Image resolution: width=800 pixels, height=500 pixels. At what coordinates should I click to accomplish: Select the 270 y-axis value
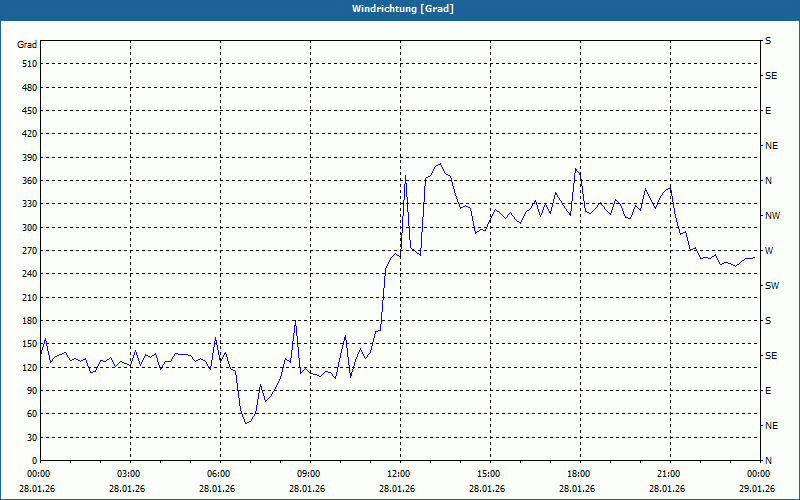coord(30,251)
